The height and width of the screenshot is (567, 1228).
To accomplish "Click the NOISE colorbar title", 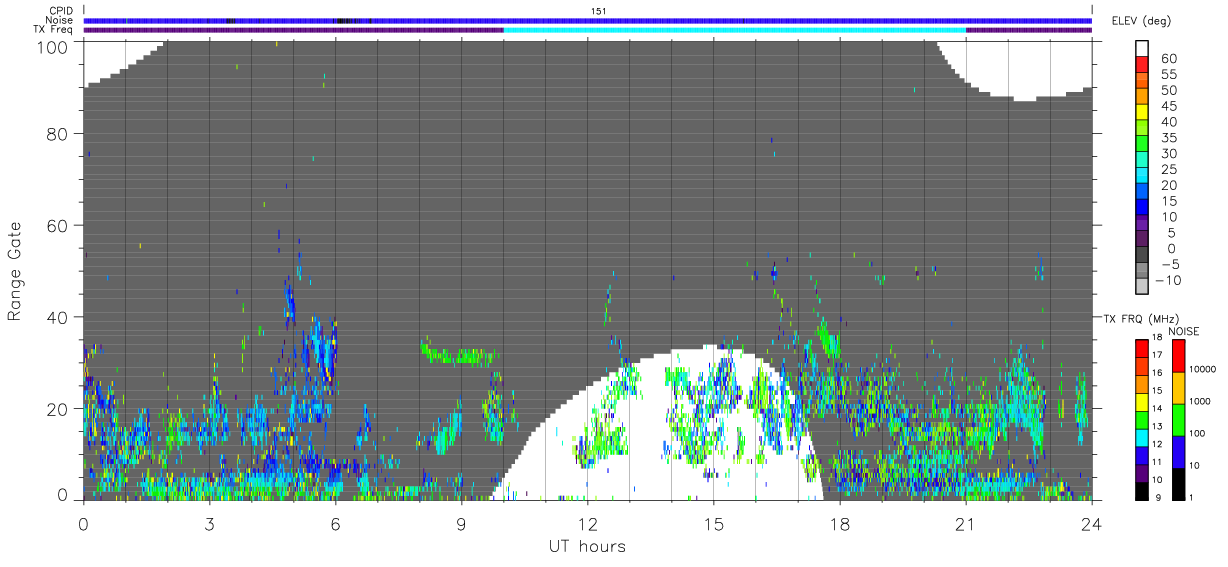I will click(1184, 331).
